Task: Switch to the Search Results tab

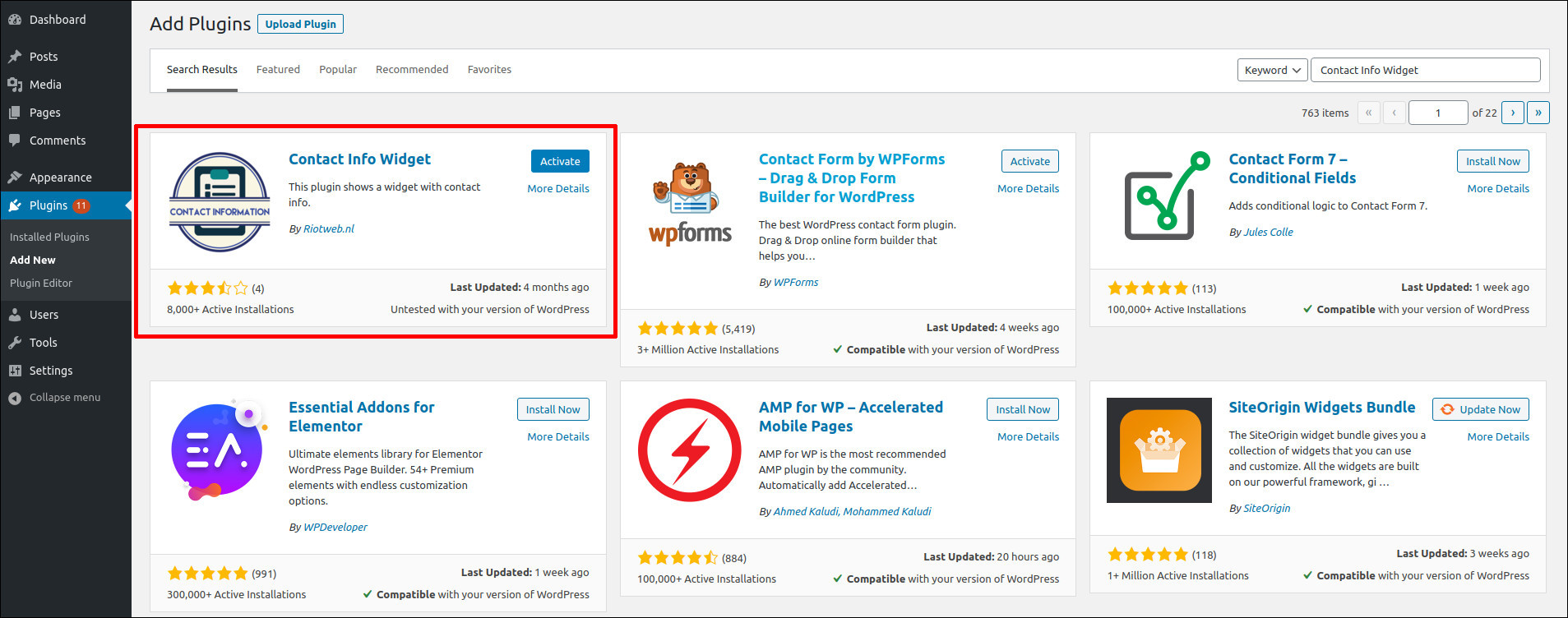Action: [202, 70]
